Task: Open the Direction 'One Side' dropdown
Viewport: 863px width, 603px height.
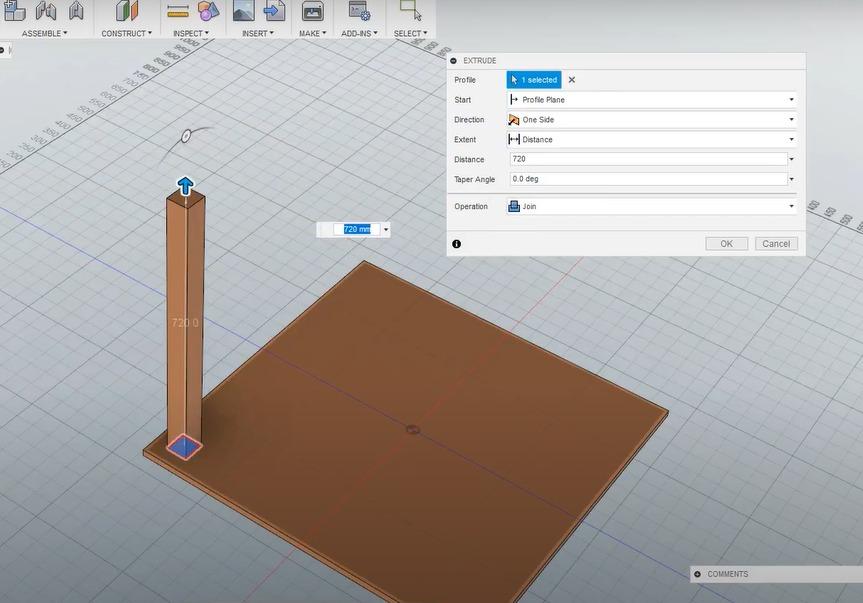Action: tap(651, 119)
